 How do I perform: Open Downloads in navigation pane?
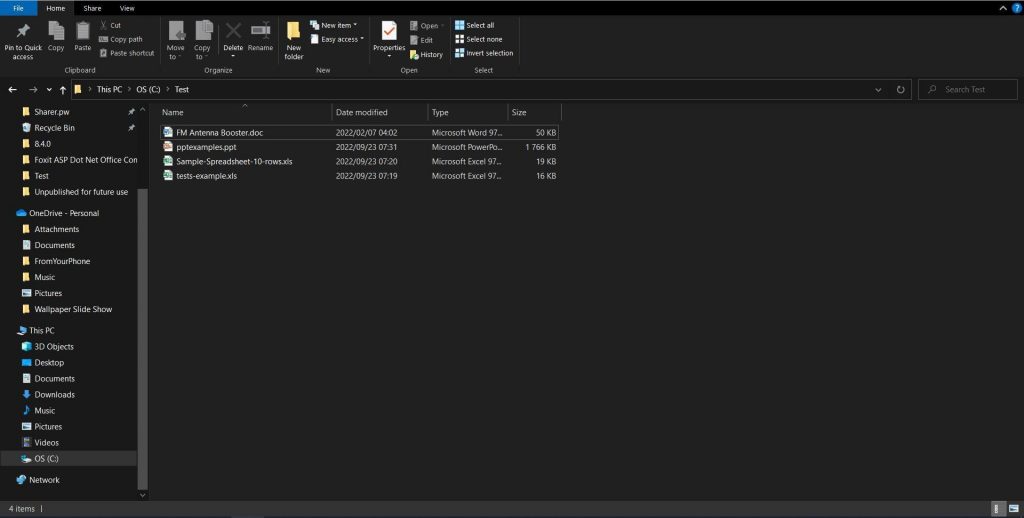coord(54,395)
